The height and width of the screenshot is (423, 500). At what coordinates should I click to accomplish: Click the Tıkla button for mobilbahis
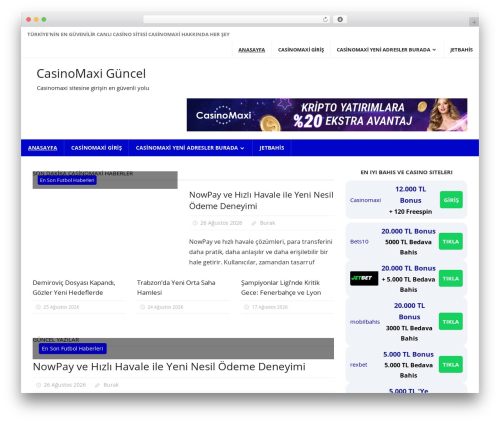coord(451,321)
